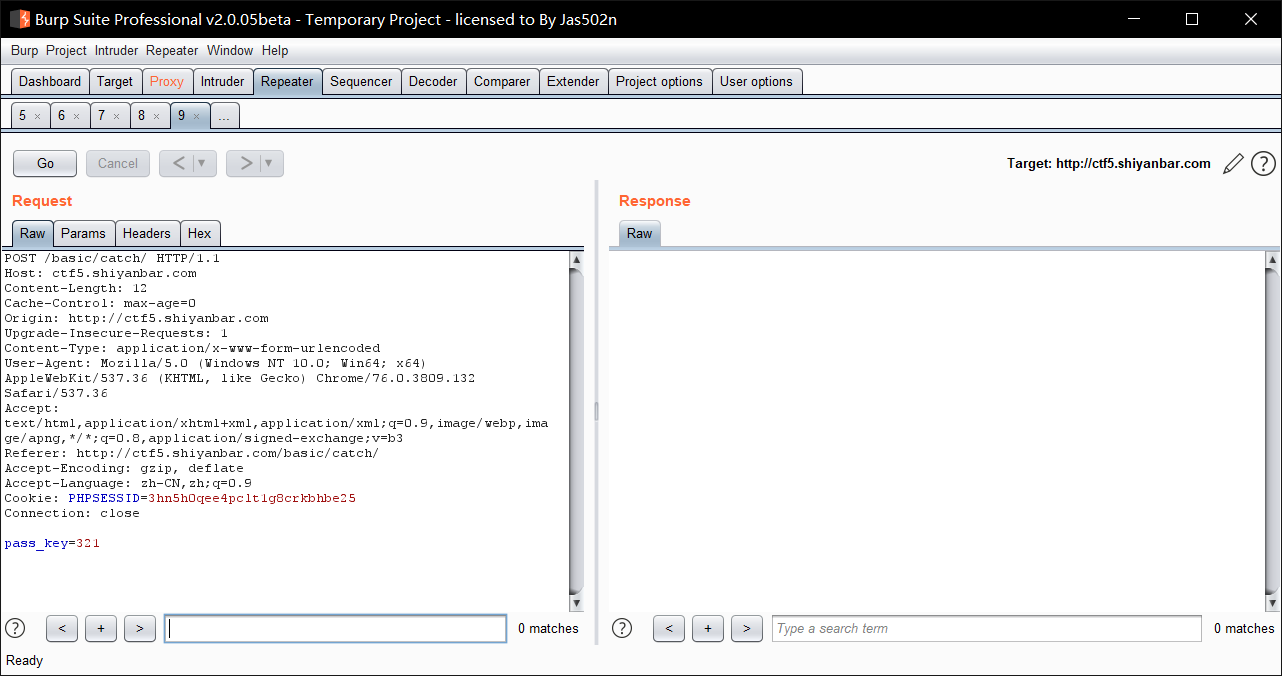Go to next request match

point(140,628)
